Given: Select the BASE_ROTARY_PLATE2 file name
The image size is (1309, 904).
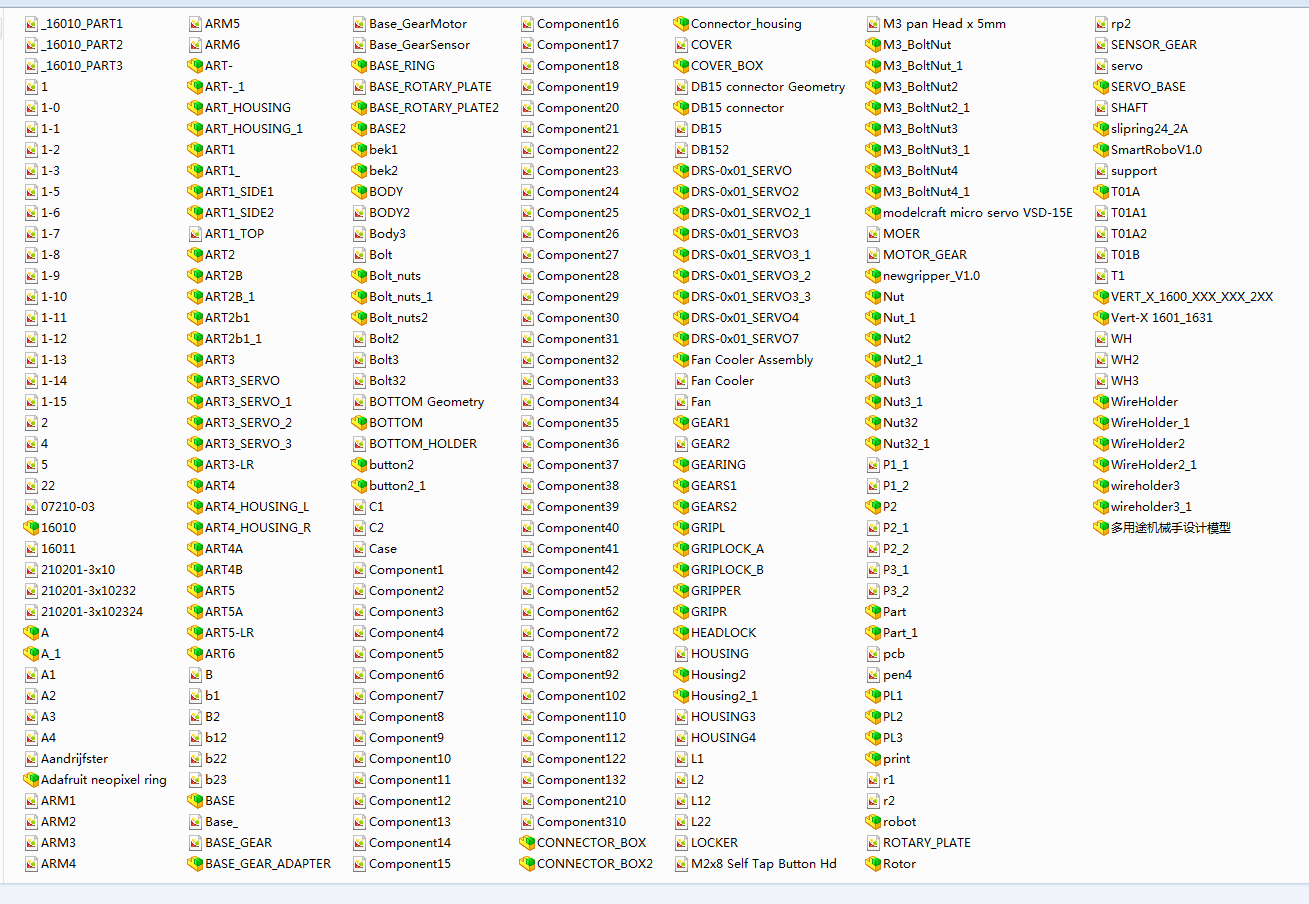Looking at the screenshot, I should point(434,108).
